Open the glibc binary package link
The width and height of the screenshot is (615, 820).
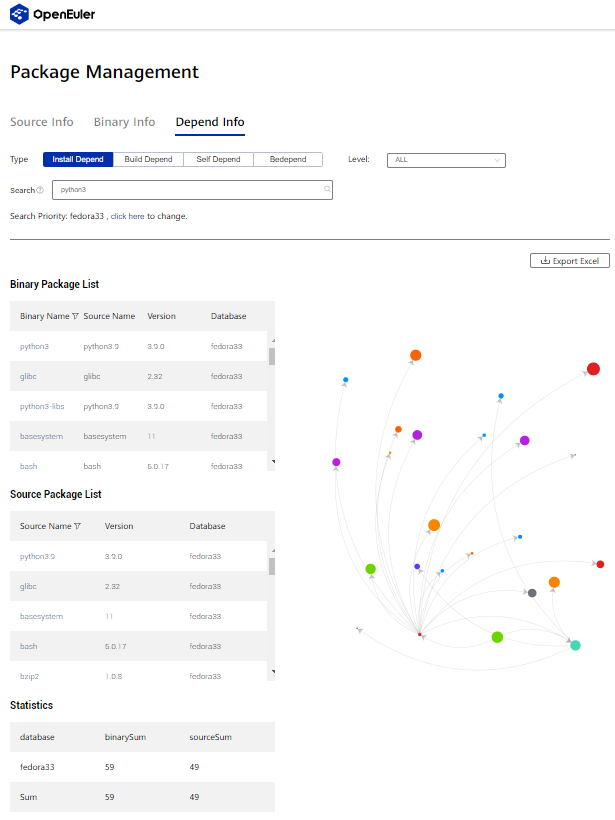(29, 376)
